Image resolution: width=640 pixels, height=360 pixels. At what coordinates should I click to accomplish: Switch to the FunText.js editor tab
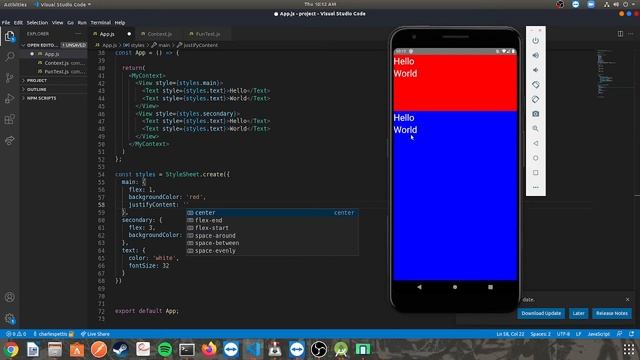point(207,34)
